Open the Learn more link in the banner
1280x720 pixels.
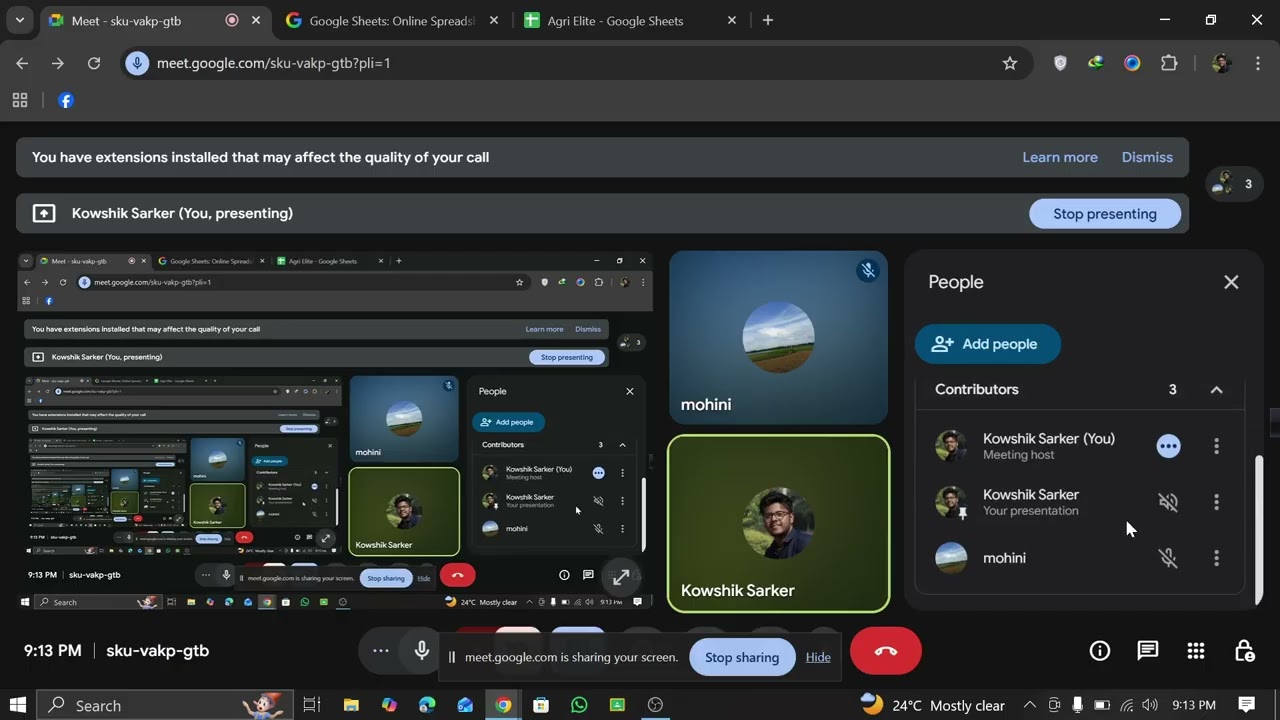pos(1060,157)
